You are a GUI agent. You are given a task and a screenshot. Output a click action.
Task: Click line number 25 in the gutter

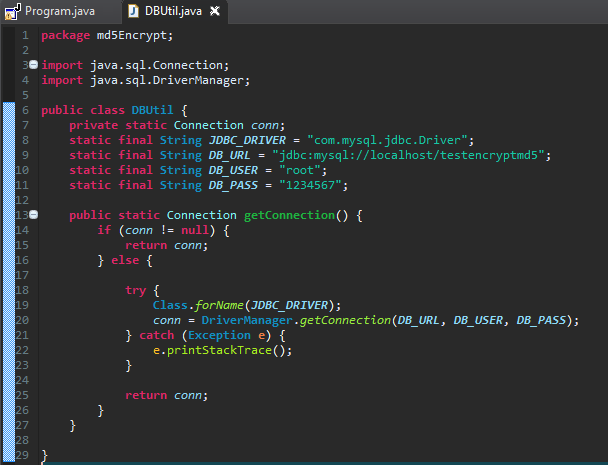pos(22,395)
